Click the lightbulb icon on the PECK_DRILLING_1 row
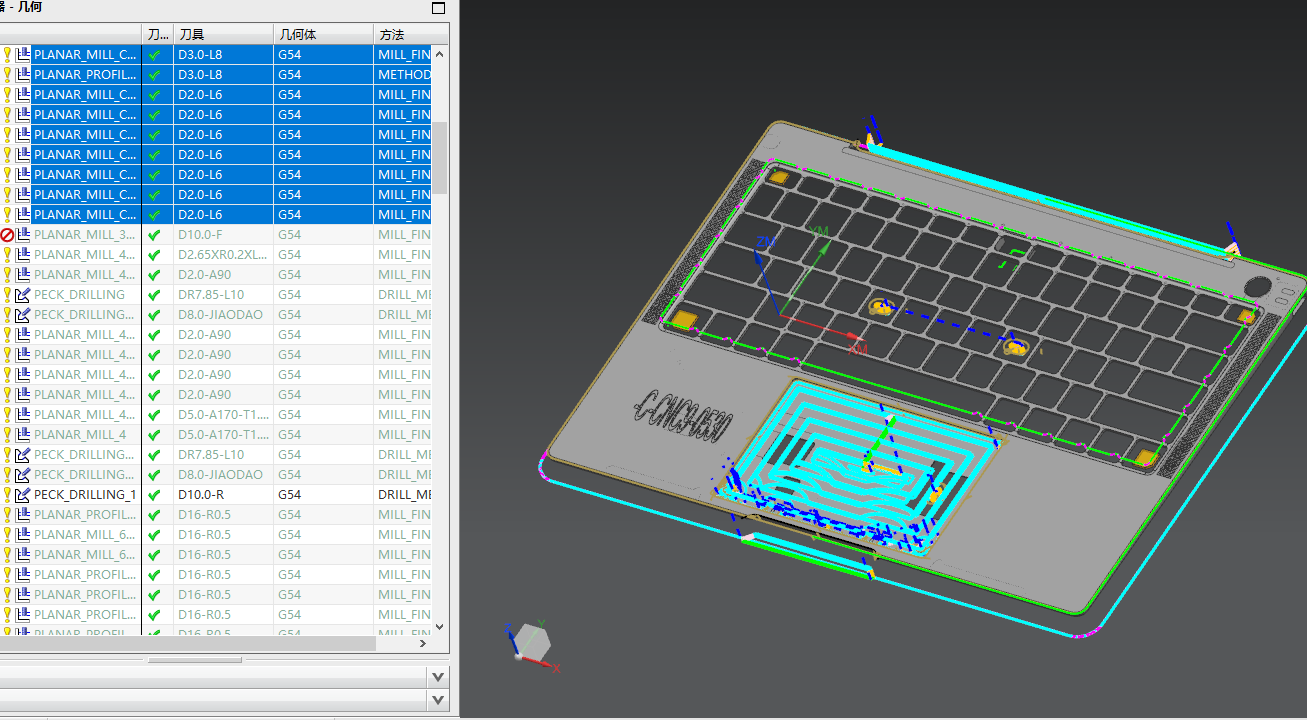The width and height of the screenshot is (1307, 720). click(7, 495)
